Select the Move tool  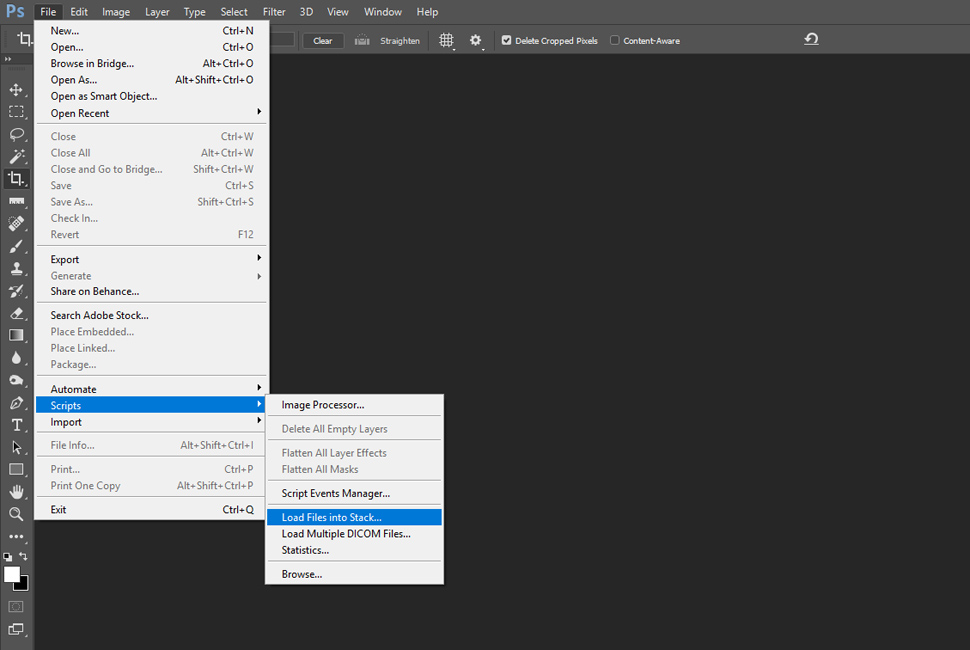point(16,90)
